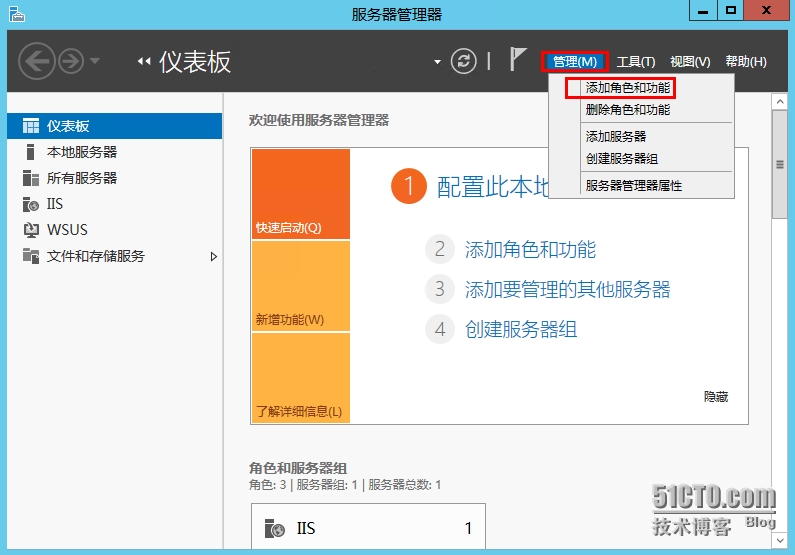Click the 文件和存储服务 sidebar icon
The height and width of the screenshot is (555, 795).
click(x=30, y=256)
